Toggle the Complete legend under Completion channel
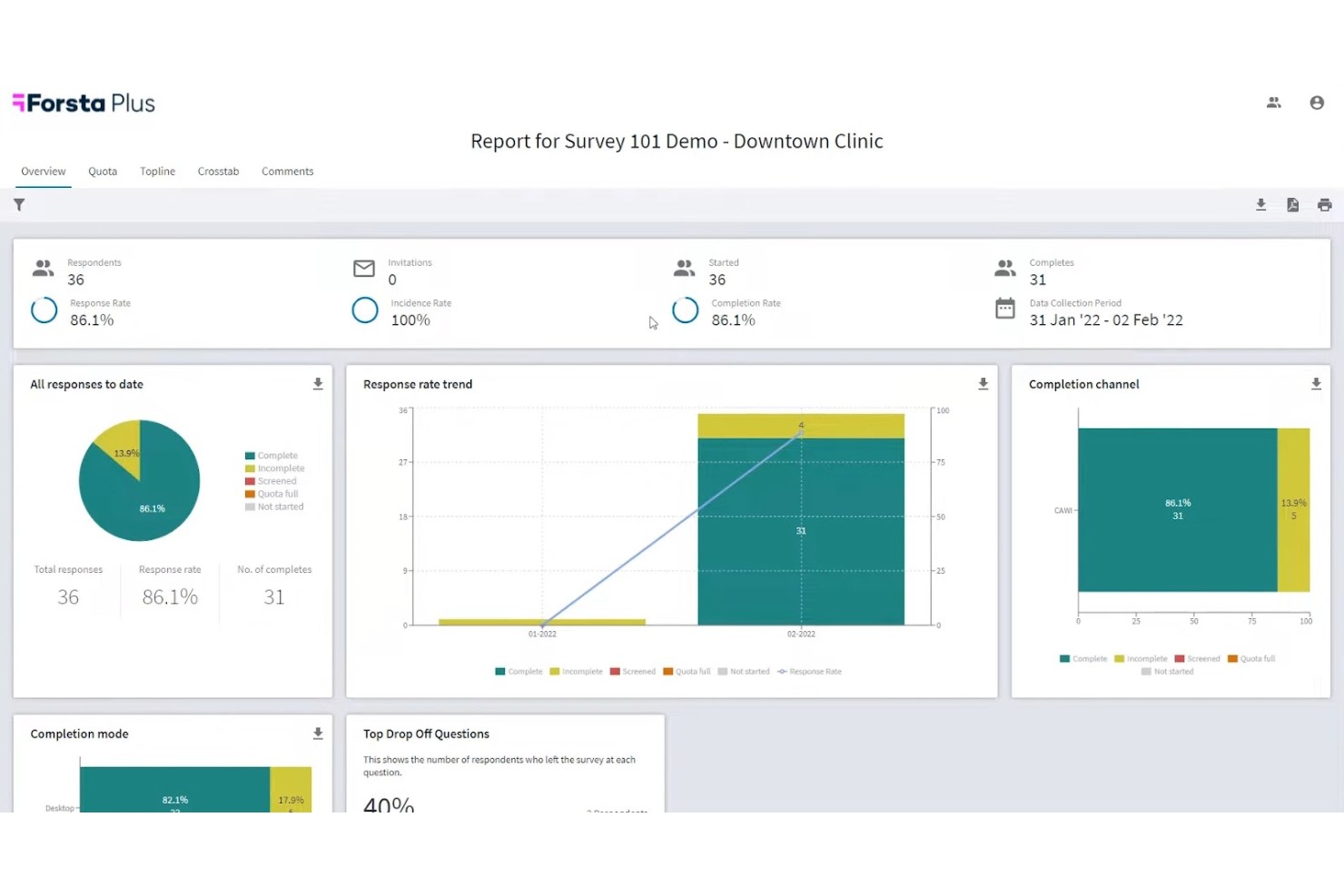The image size is (1344, 896). (1082, 658)
